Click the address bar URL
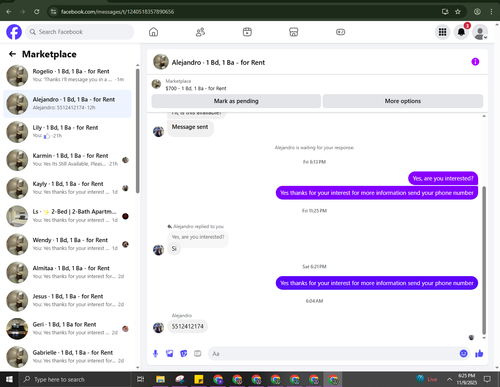Image resolution: width=500 pixels, height=387 pixels. (117, 12)
